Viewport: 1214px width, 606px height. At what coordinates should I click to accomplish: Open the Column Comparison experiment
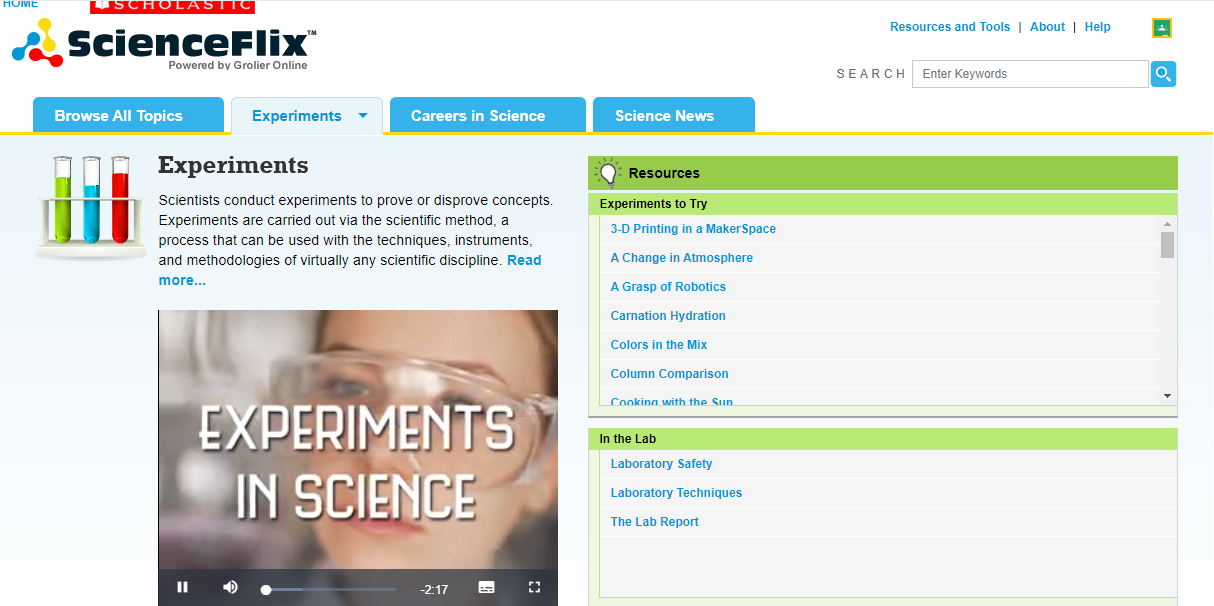(x=670, y=374)
